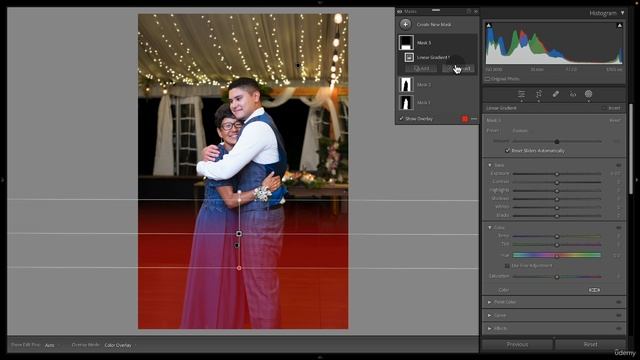Image resolution: width=640 pixels, height=360 pixels.
Task: Click the Previous button
Action: (517, 344)
